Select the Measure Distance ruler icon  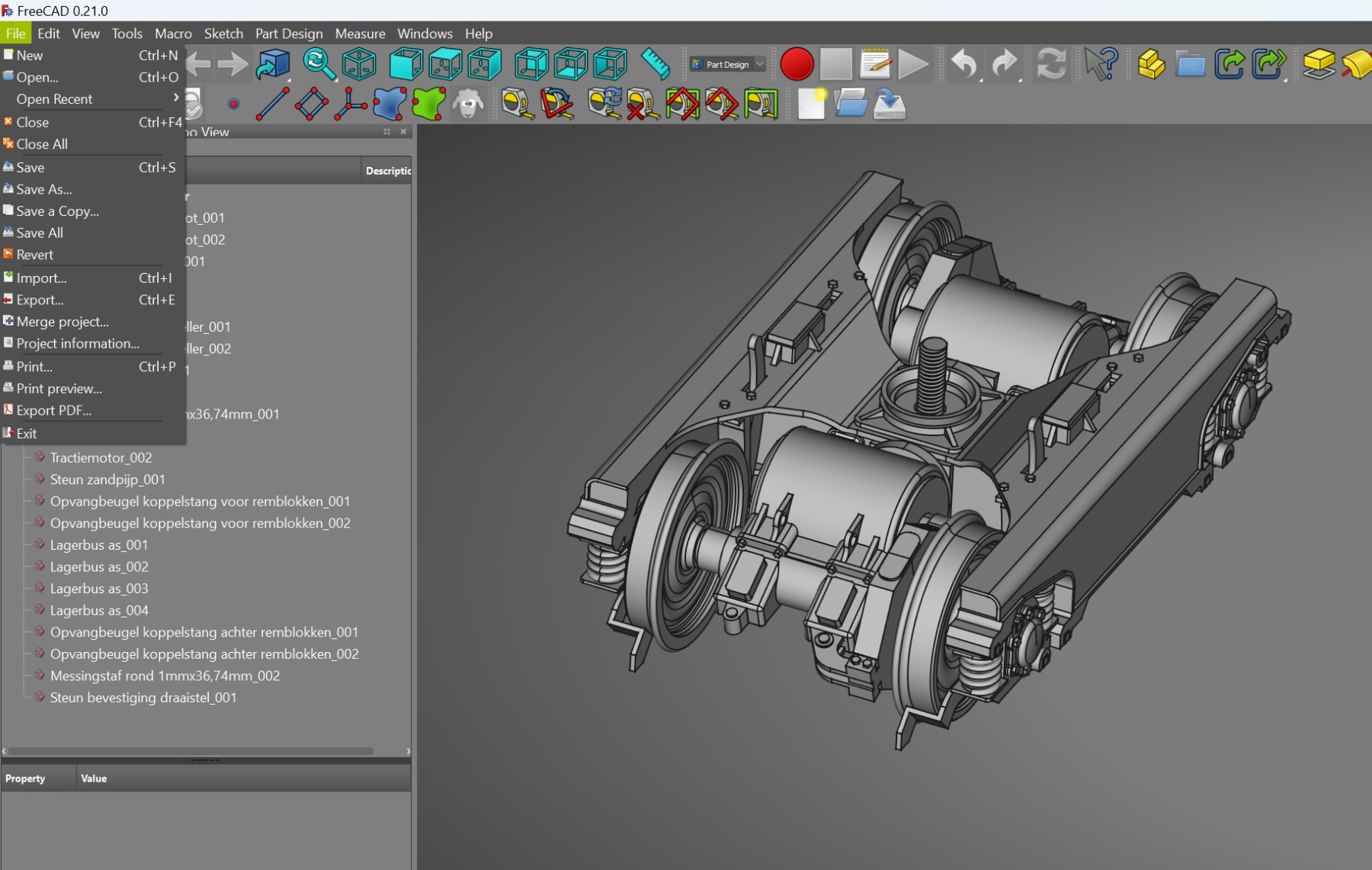click(x=655, y=64)
